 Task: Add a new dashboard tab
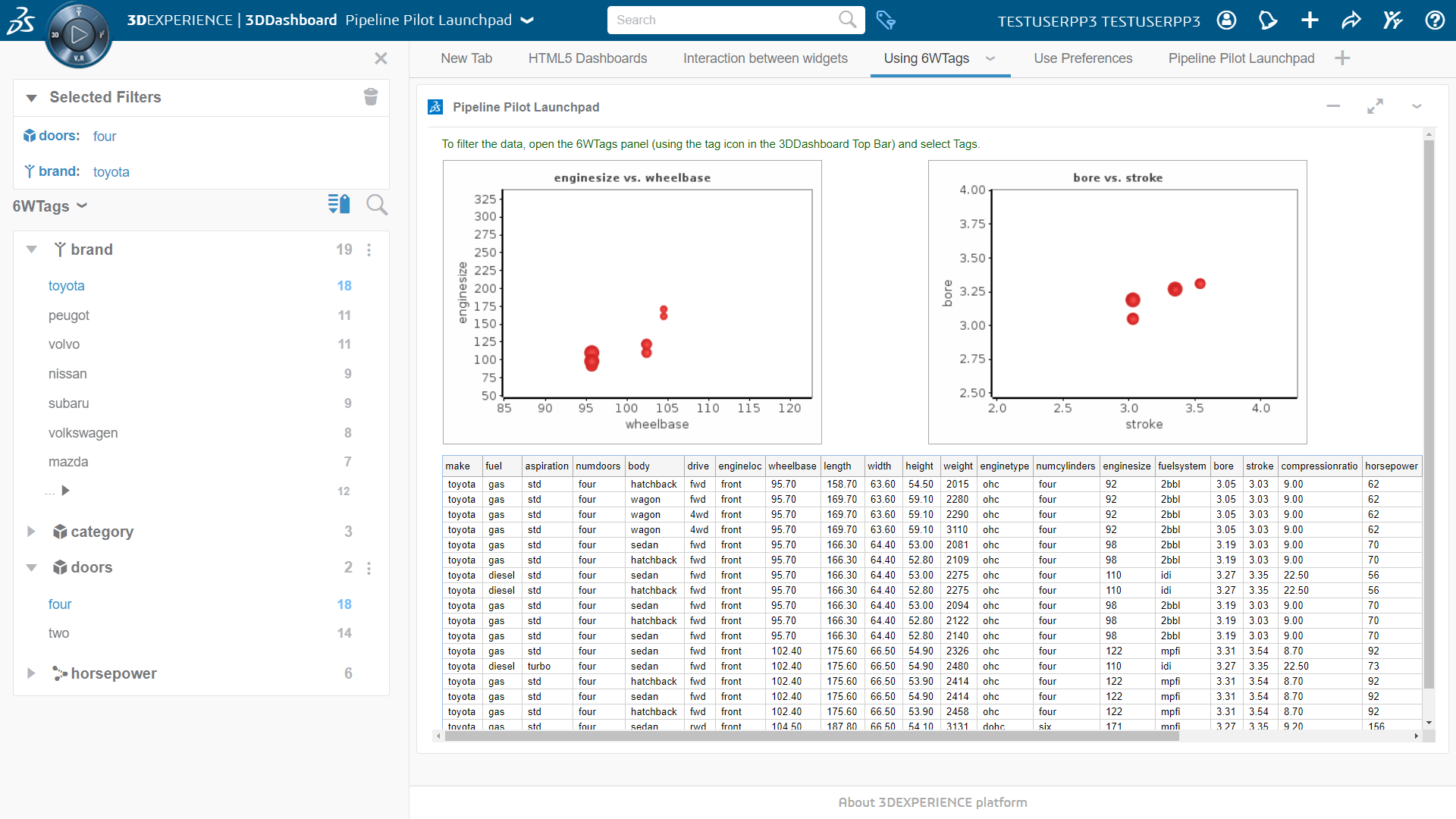tap(1342, 58)
